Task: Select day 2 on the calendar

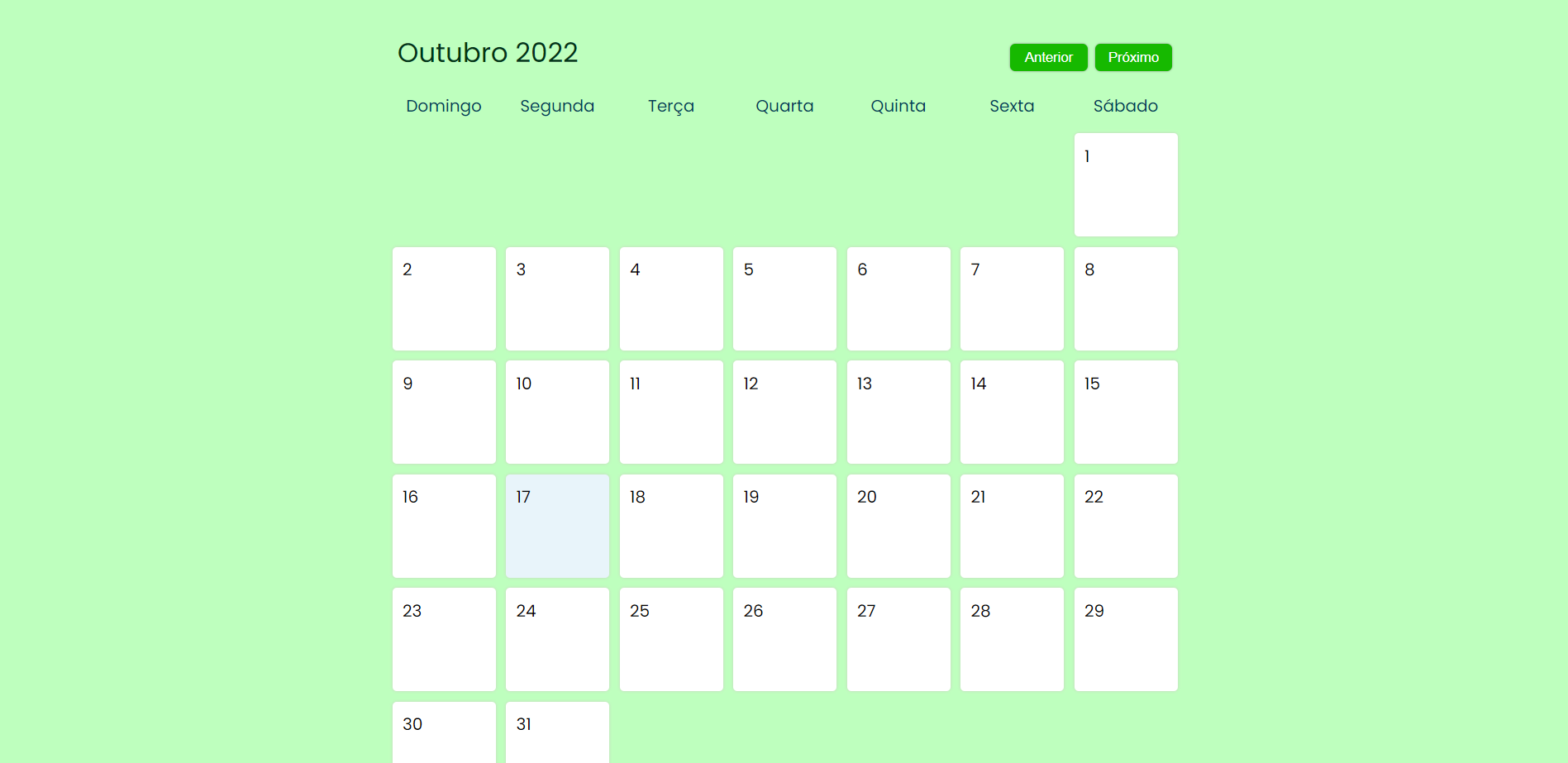Action: point(444,298)
